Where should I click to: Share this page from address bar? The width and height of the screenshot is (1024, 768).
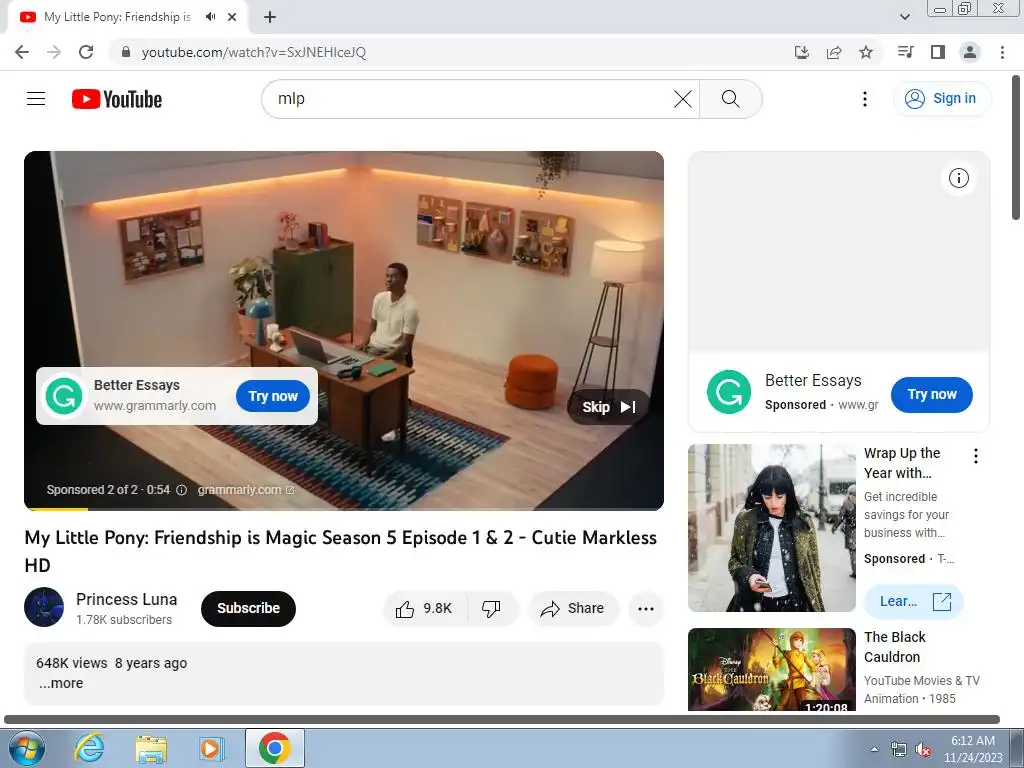pyautogui.click(x=834, y=52)
